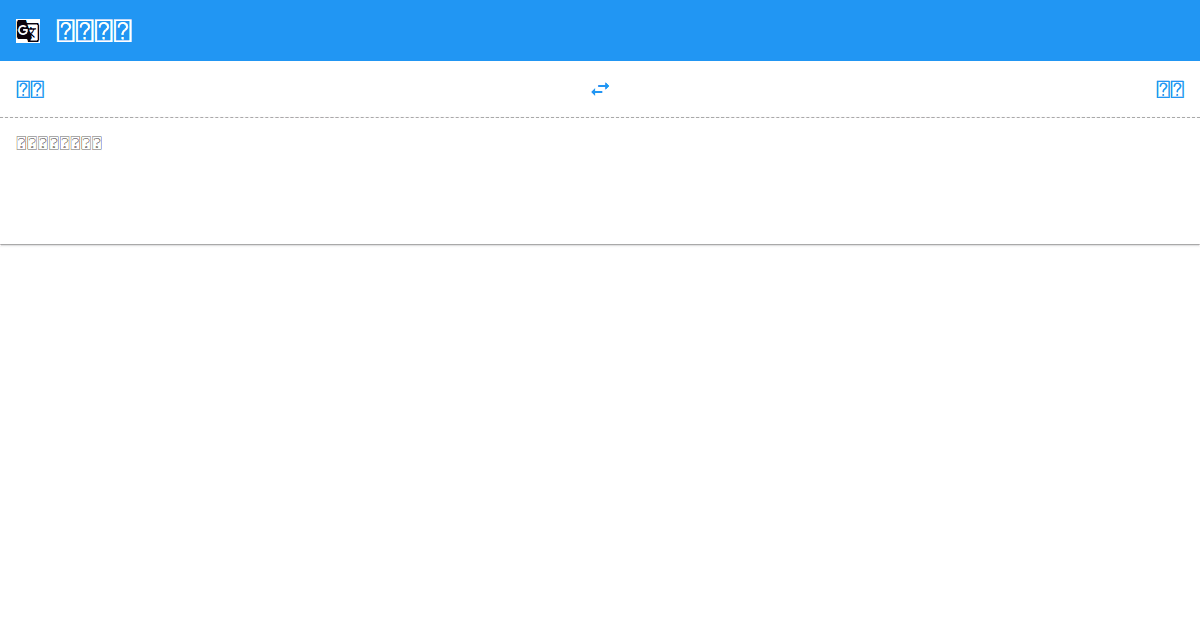Choose the right-side target language link
The height and width of the screenshot is (630, 1200).
click(x=1170, y=89)
